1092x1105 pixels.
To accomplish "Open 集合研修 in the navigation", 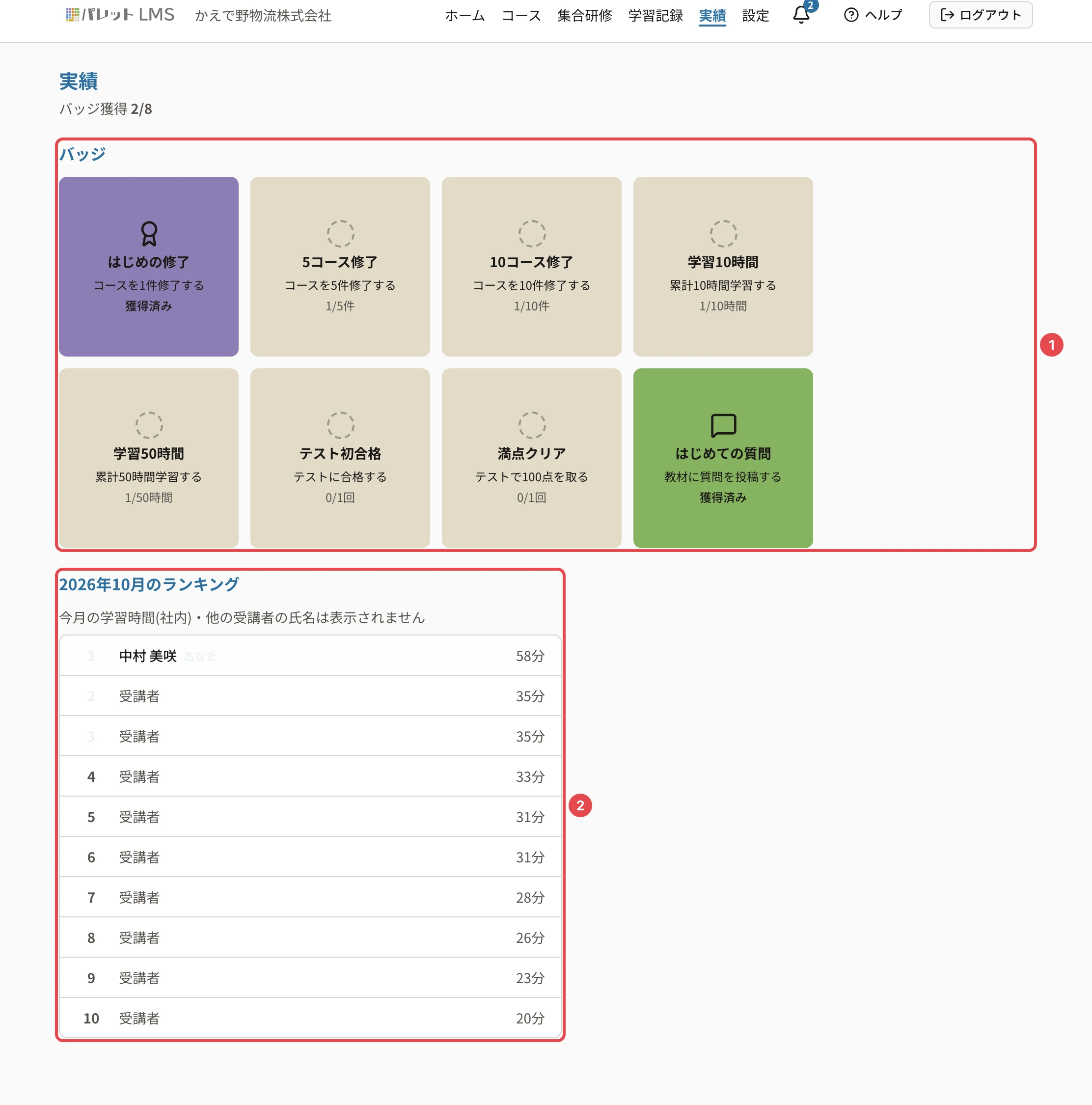I will pyautogui.click(x=585, y=15).
